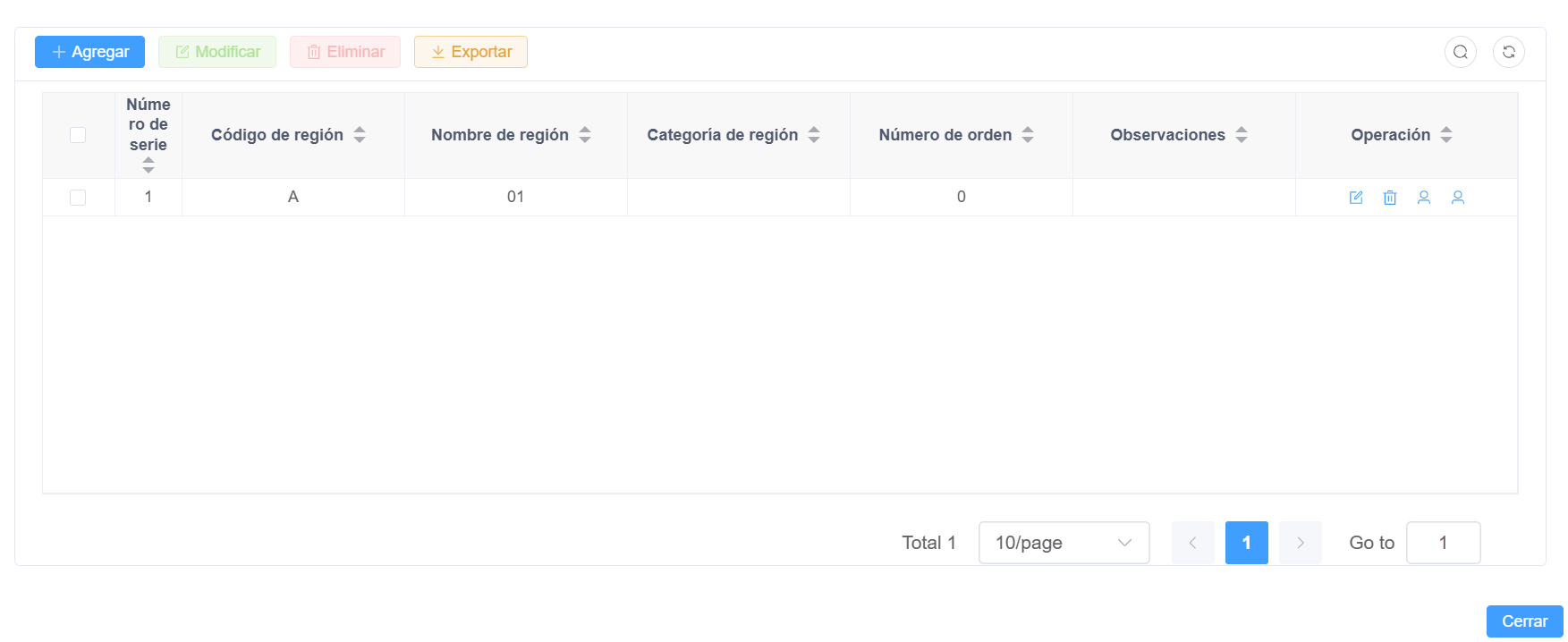Screen dimensions: 1568x642
Task: Click the Exportar button
Action: [470, 52]
